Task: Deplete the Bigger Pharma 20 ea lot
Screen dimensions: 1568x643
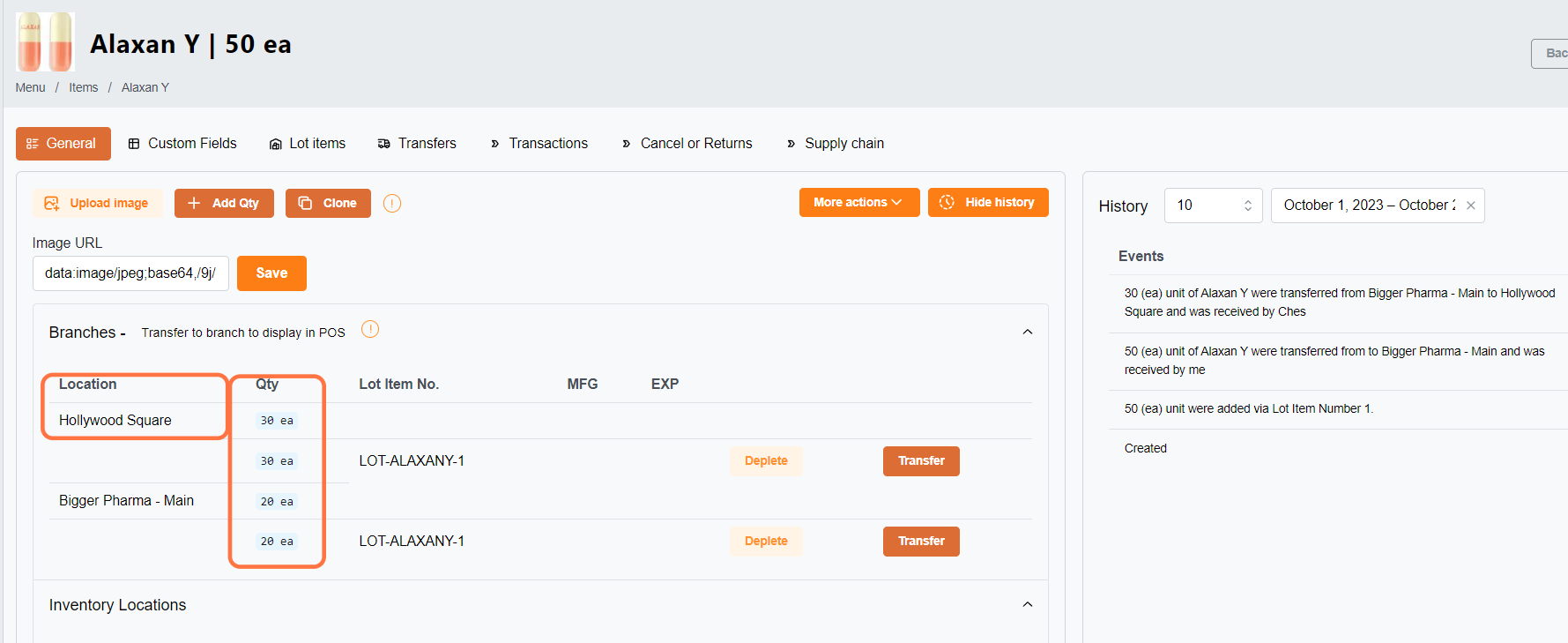Action: pyautogui.click(x=766, y=542)
